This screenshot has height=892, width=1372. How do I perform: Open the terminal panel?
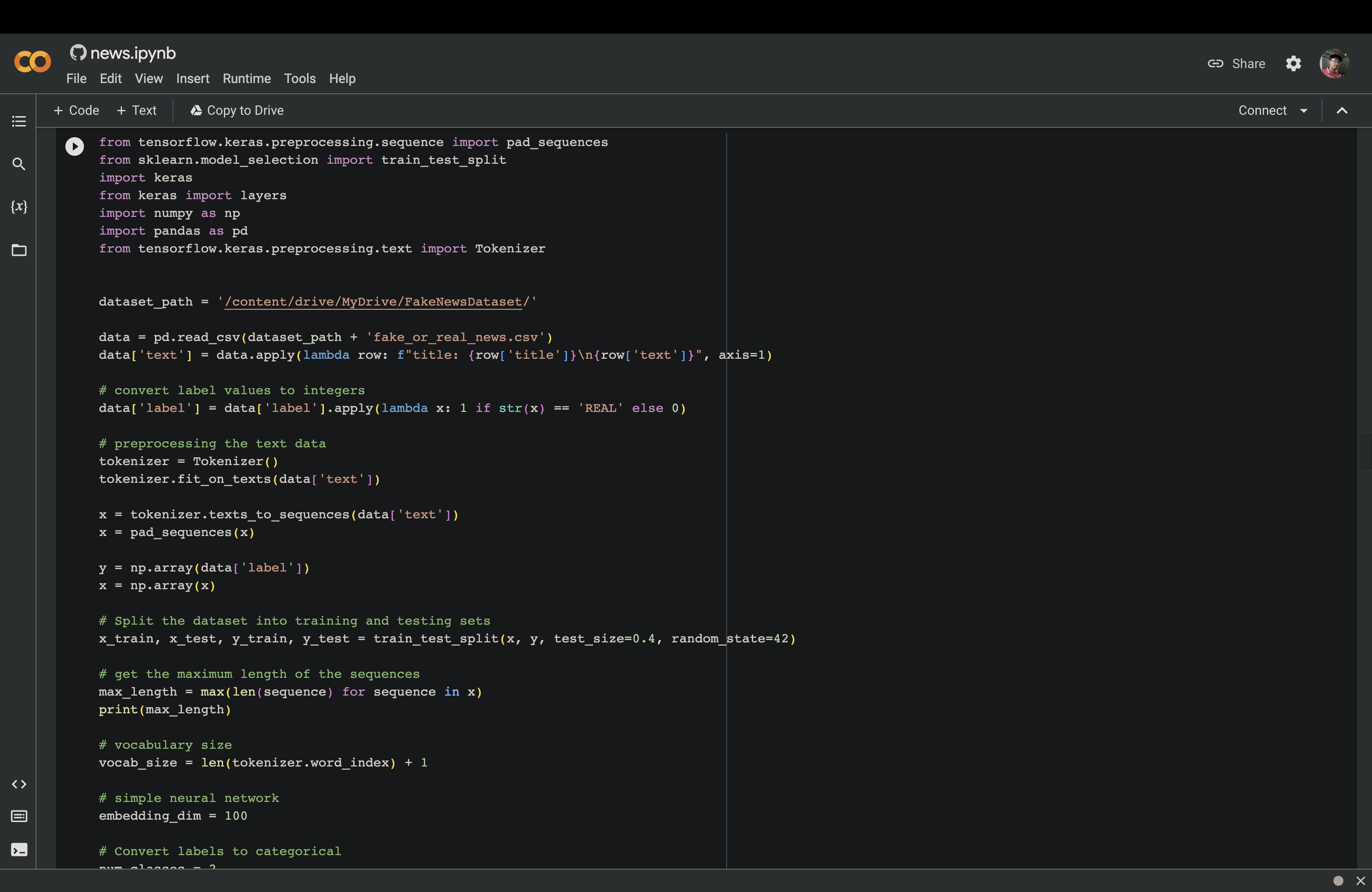click(x=19, y=850)
